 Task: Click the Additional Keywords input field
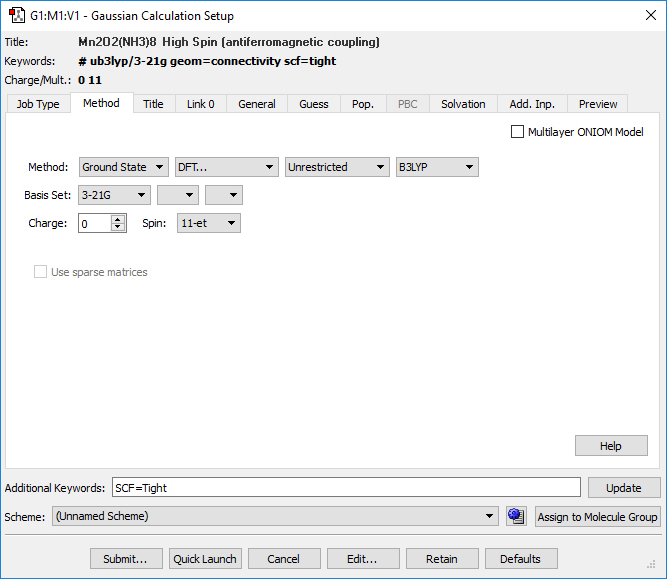[346, 487]
